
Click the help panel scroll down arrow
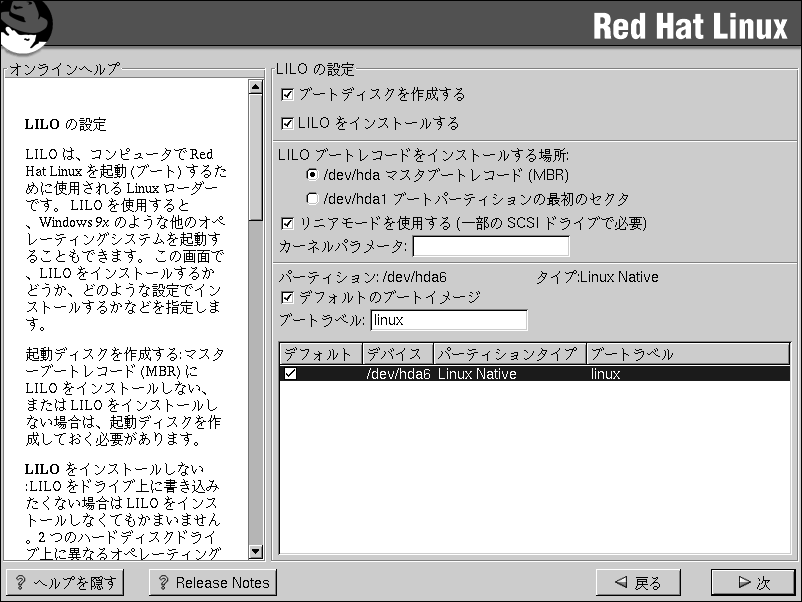[x=255, y=551]
